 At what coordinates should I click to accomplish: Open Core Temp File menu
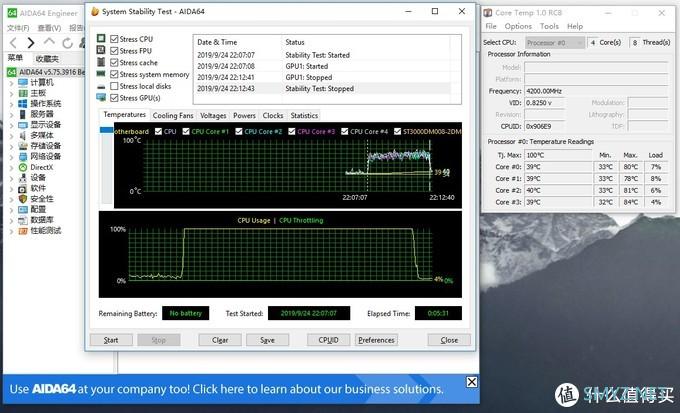pyautogui.click(x=491, y=26)
